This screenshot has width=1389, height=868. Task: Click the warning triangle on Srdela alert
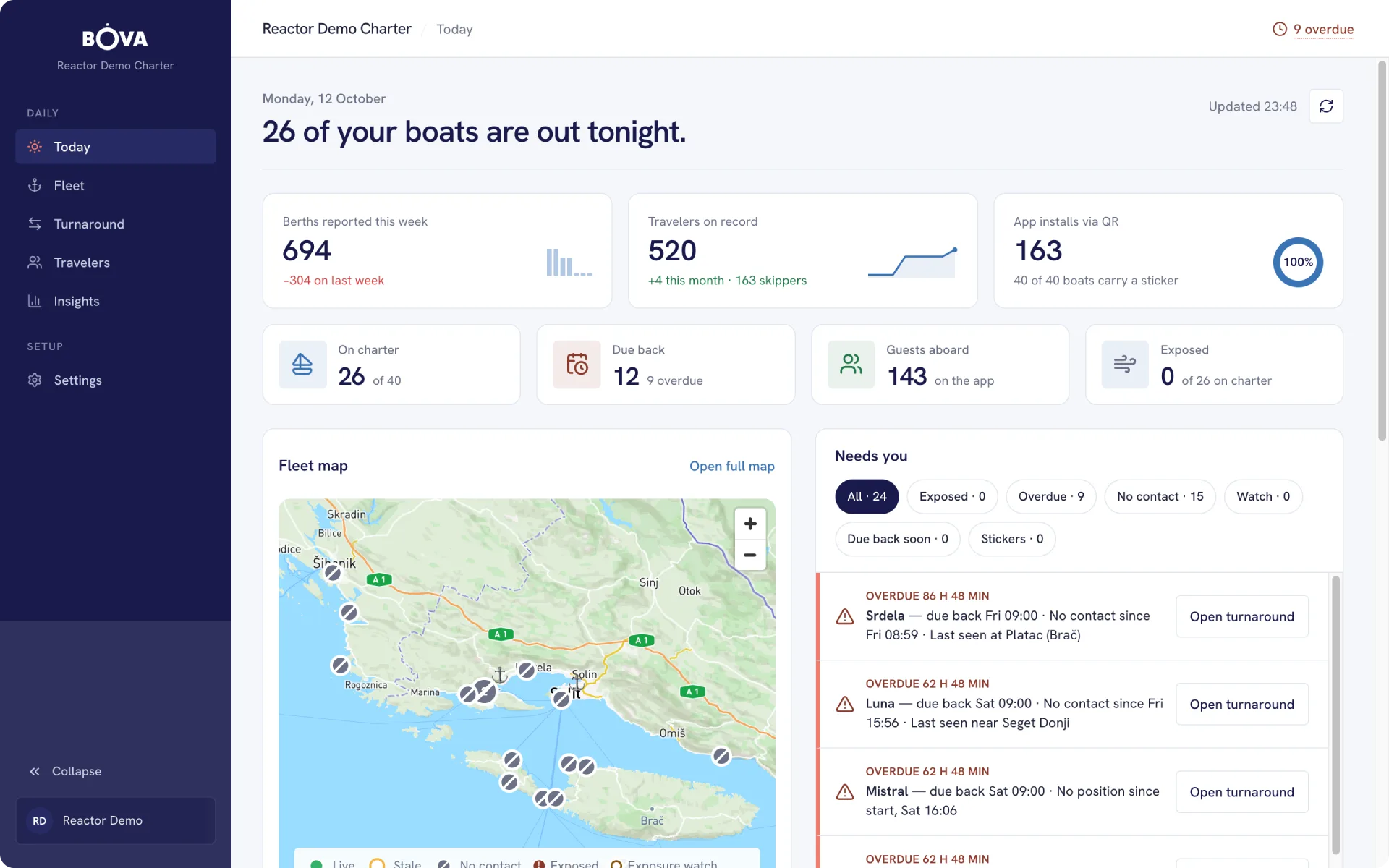coord(844,616)
